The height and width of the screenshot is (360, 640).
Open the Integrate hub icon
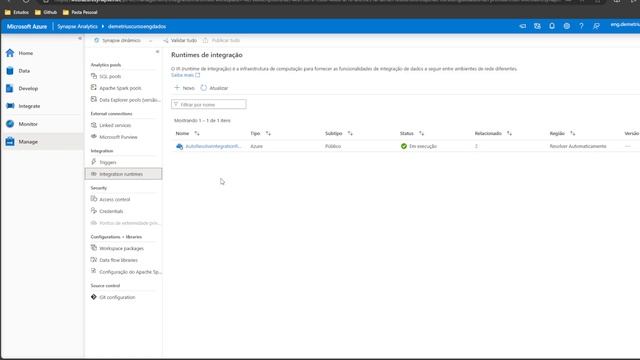10,106
